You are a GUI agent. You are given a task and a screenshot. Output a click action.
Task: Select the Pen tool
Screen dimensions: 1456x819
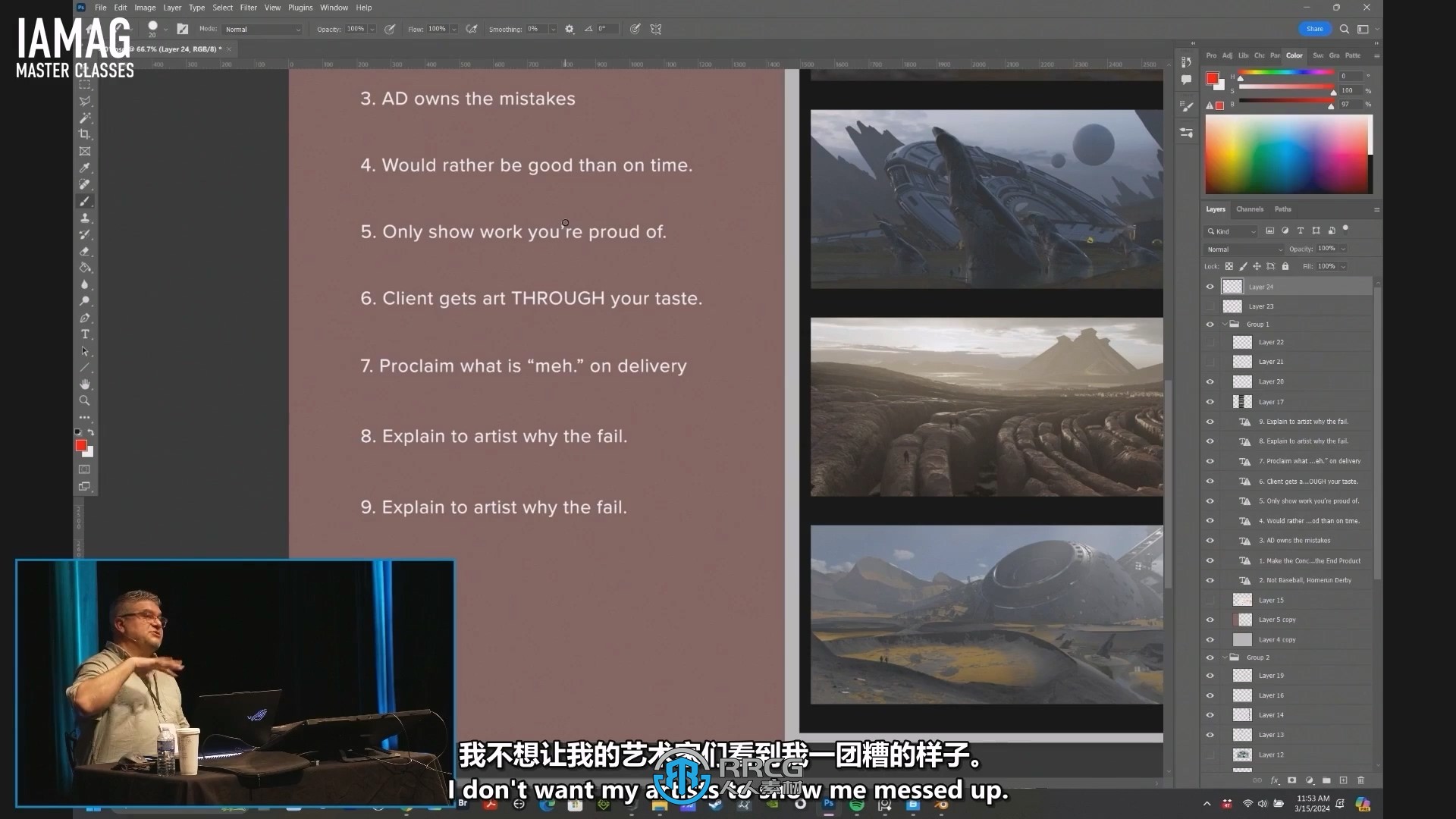coord(85,318)
